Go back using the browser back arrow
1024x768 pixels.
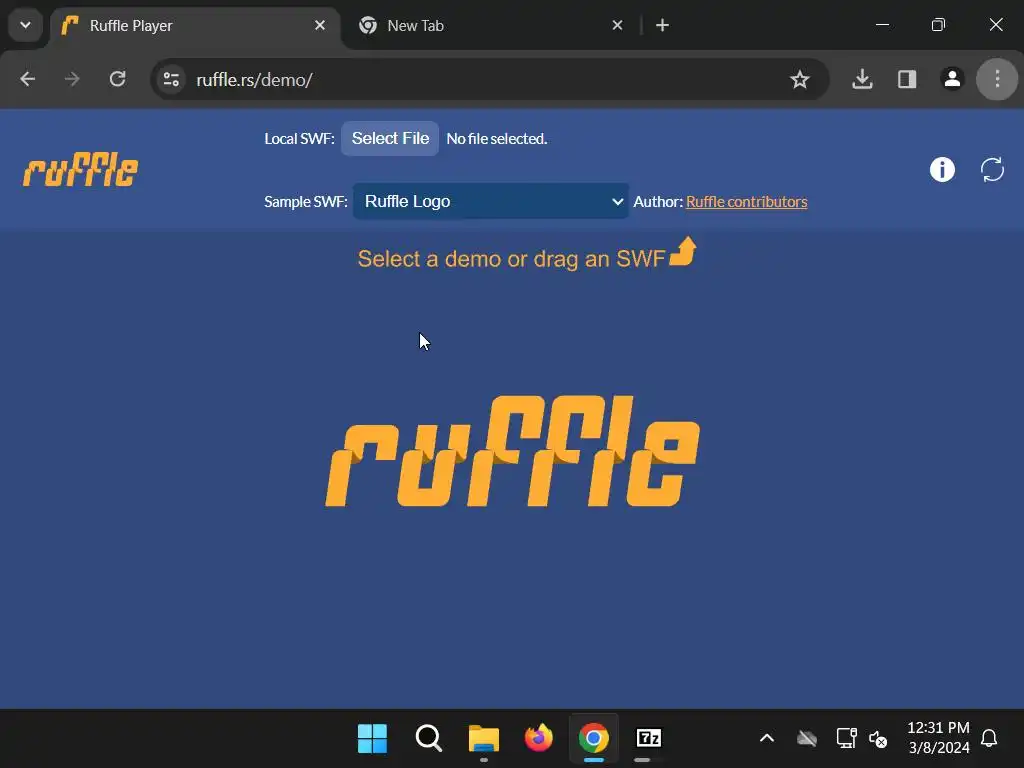[27, 80]
